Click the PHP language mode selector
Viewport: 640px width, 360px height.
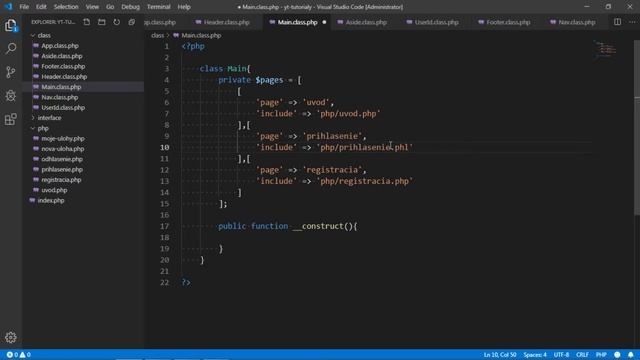601,355
